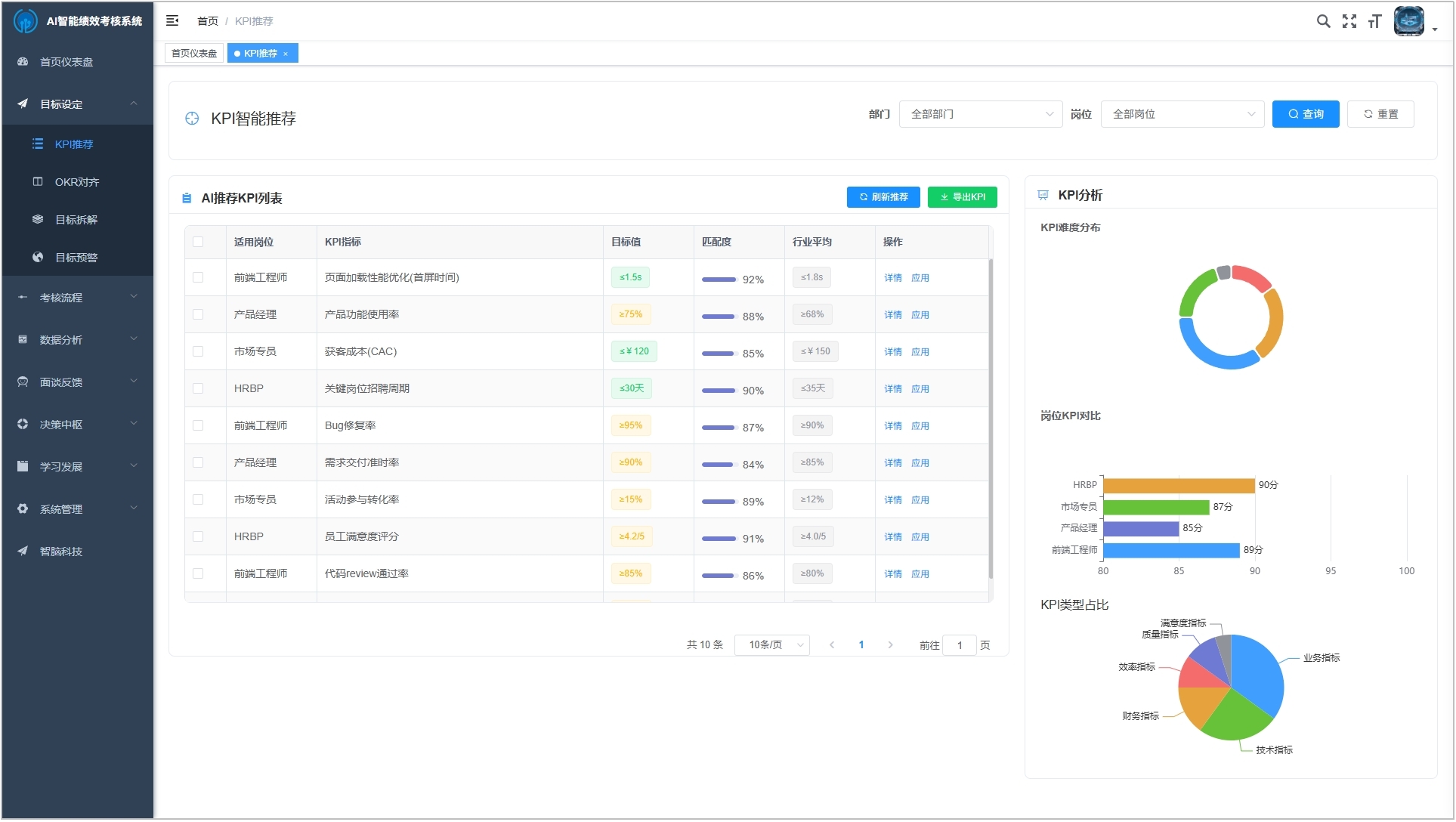The image size is (1456, 822).
Task: Open the font size adjustment icon
Action: (x=1374, y=21)
